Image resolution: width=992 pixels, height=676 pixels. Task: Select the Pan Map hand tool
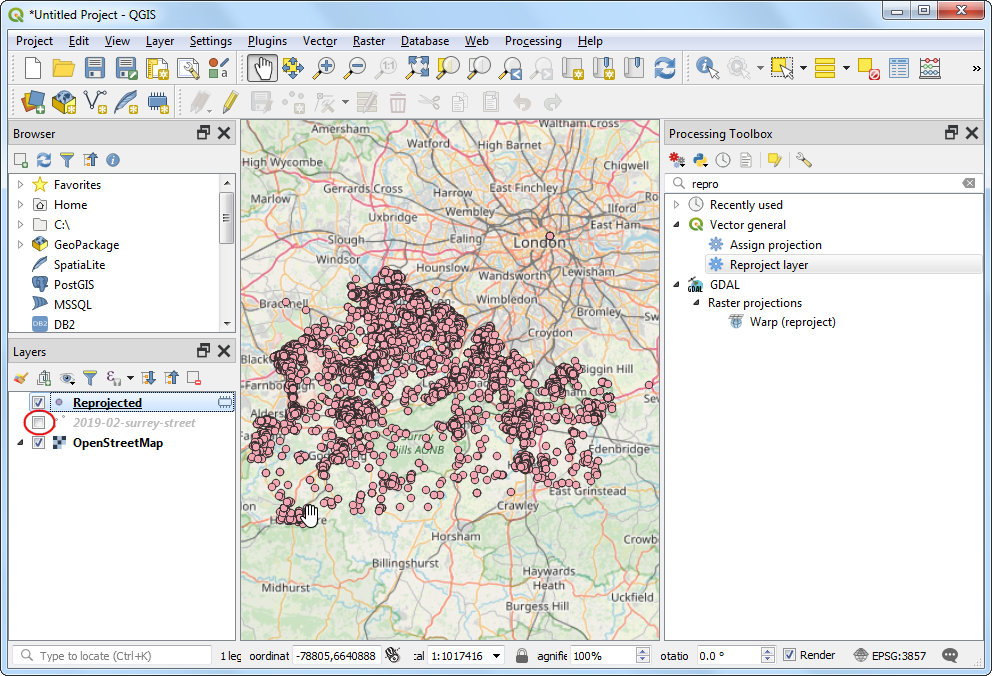click(263, 68)
